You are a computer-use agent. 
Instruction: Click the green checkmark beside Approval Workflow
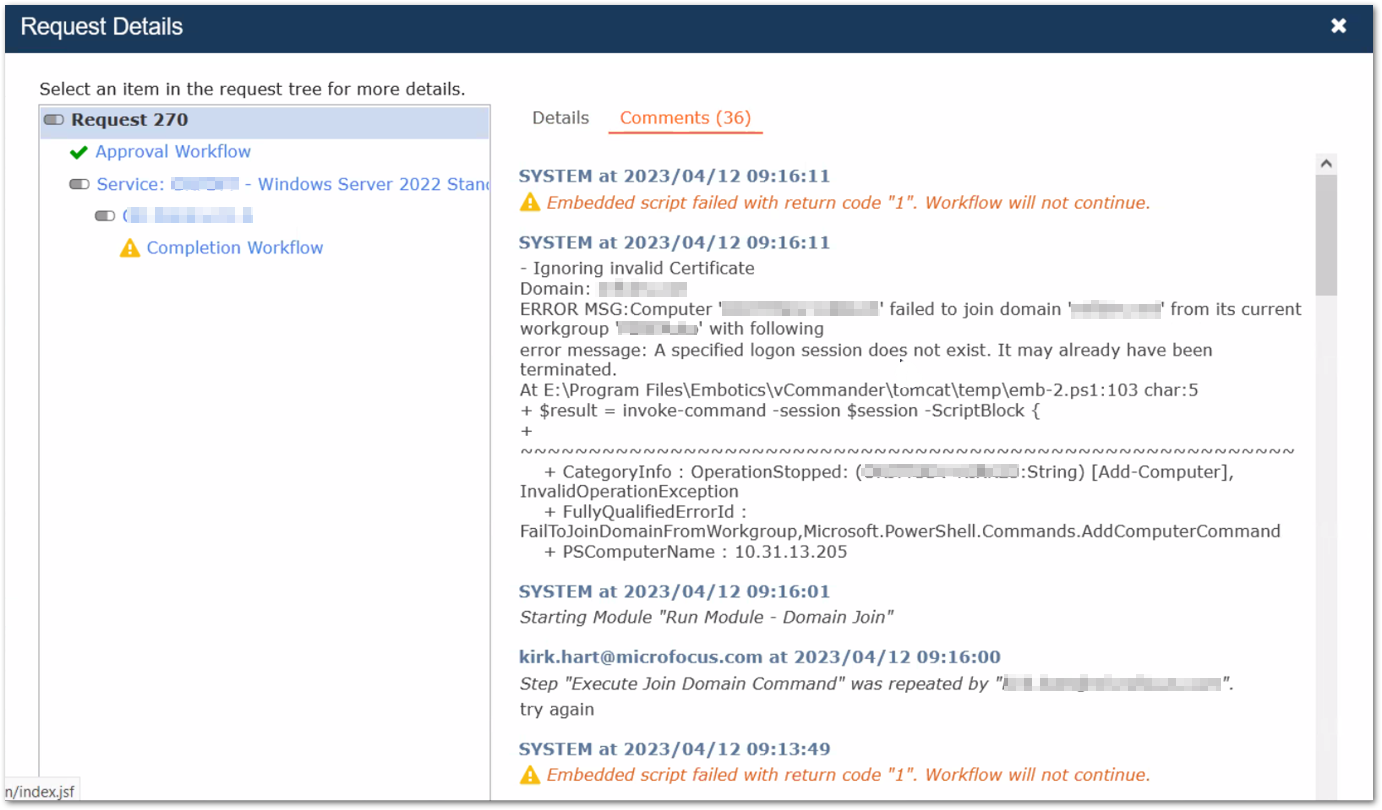click(79, 153)
